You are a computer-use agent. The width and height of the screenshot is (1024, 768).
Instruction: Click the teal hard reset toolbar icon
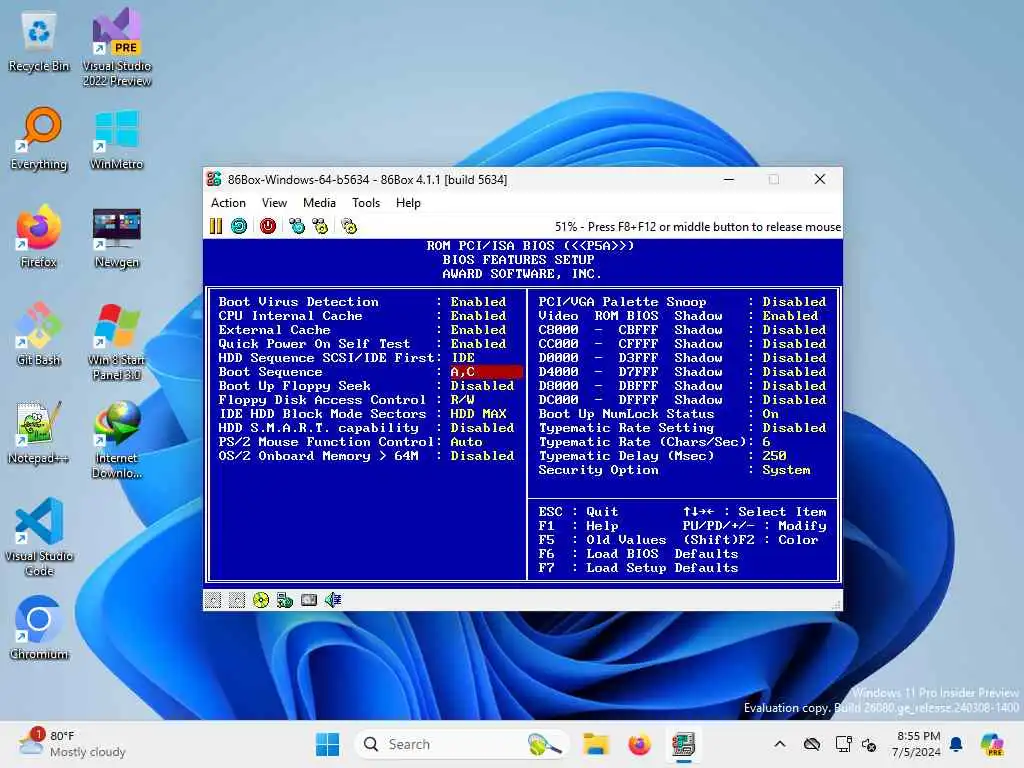[239, 226]
